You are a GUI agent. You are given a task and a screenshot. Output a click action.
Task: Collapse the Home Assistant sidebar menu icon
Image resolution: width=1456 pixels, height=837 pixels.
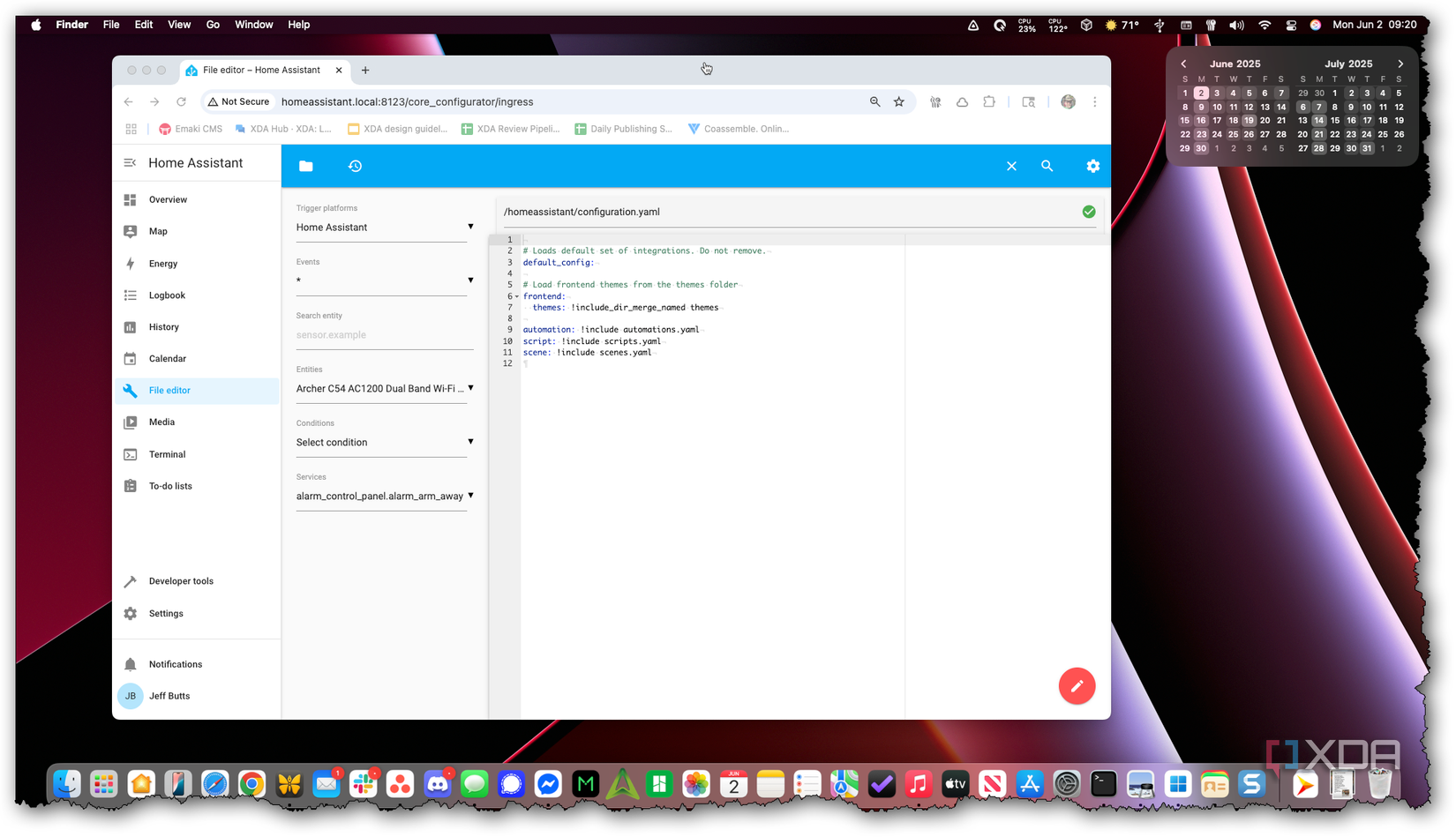pyautogui.click(x=130, y=163)
